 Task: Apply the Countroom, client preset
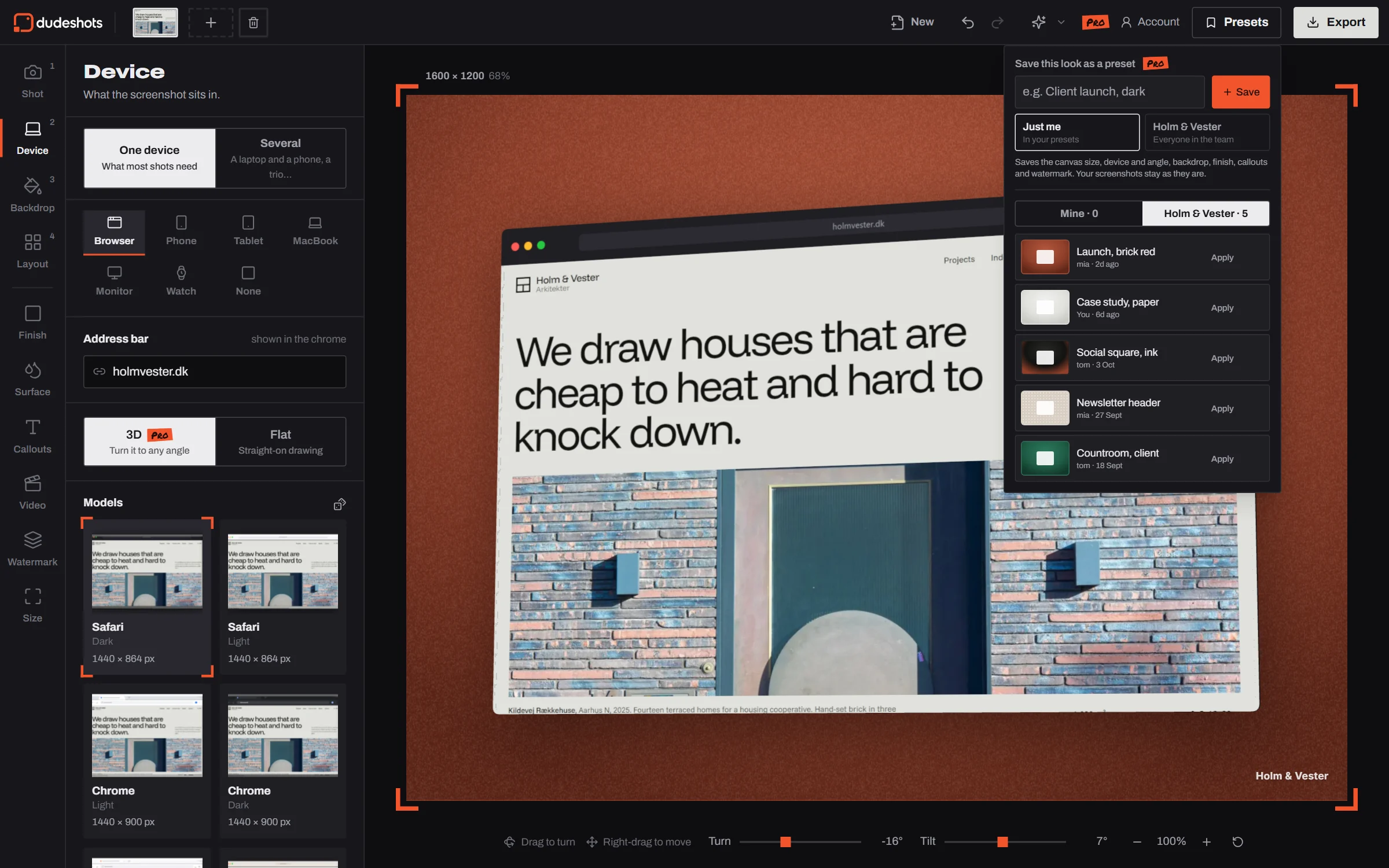click(x=1222, y=459)
